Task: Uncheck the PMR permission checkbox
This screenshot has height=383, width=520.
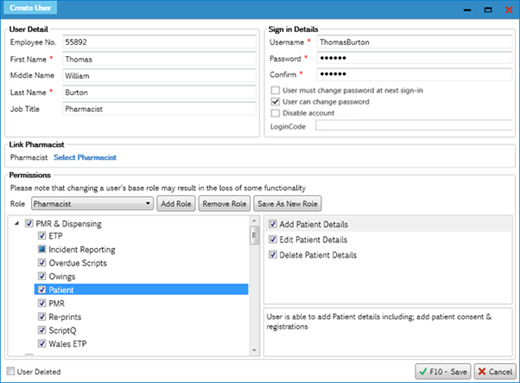Action: [x=42, y=303]
